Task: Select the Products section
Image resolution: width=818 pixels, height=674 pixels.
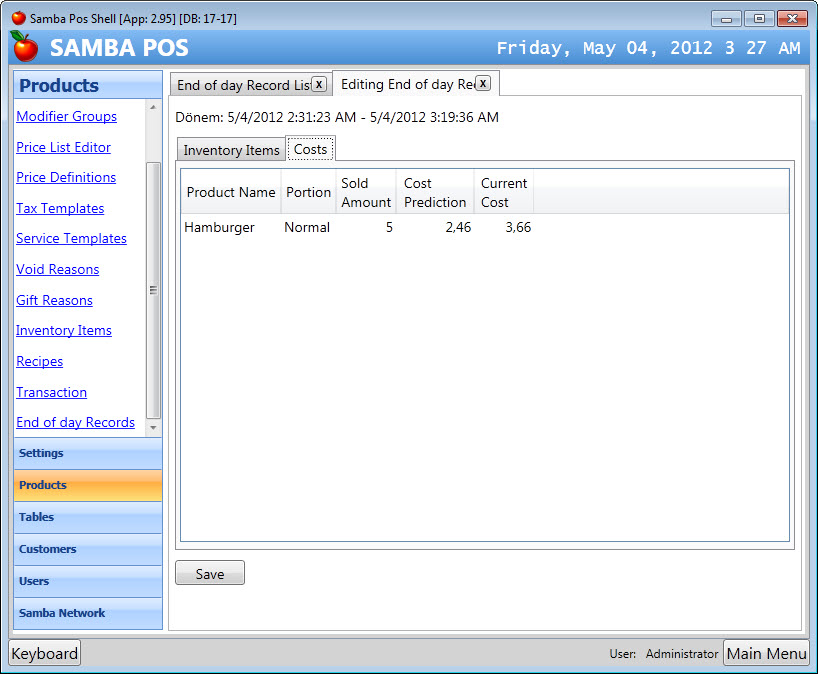Action: pyautogui.click(x=88, y=485)
